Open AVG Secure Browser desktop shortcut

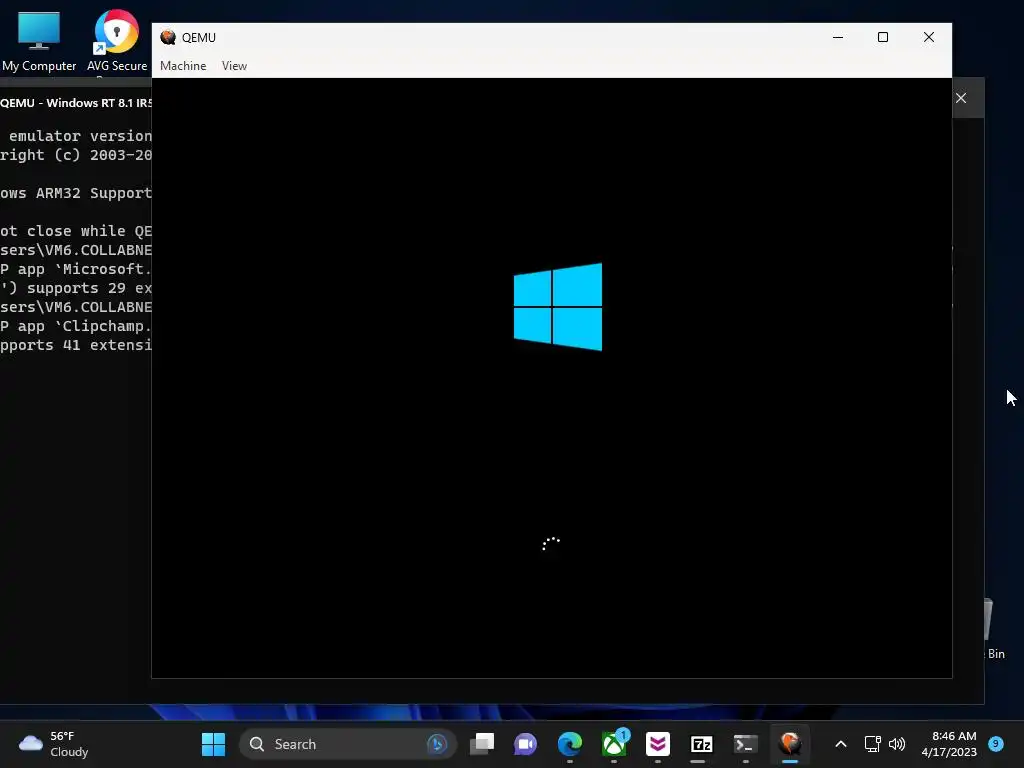point(117,40)
